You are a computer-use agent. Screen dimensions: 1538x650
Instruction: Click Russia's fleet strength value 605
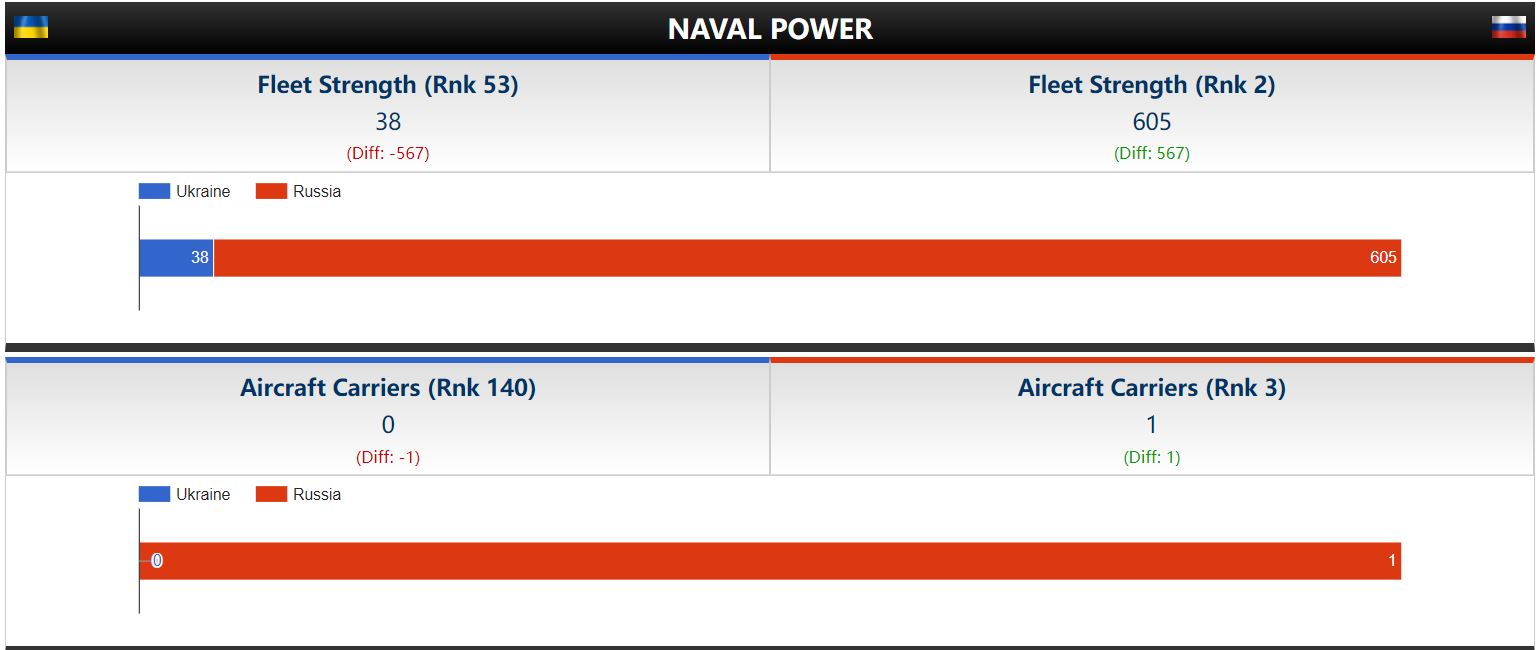coord(1152,122)
